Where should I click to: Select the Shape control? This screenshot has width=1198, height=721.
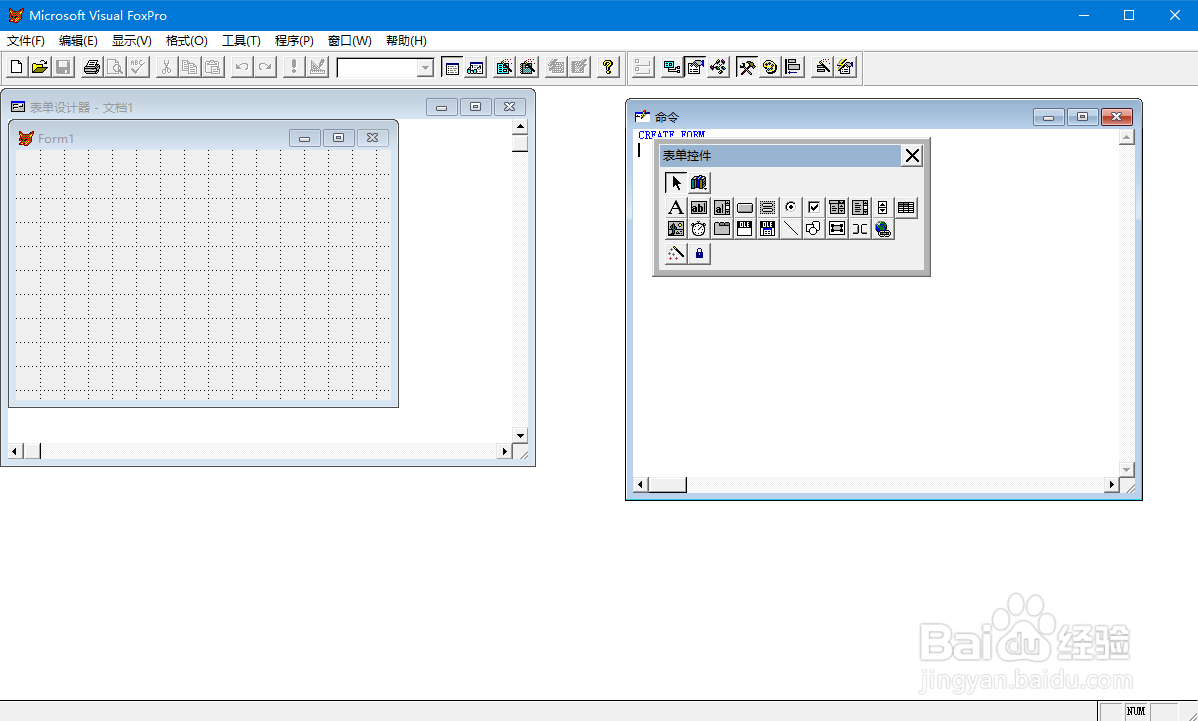pos(814,228)
